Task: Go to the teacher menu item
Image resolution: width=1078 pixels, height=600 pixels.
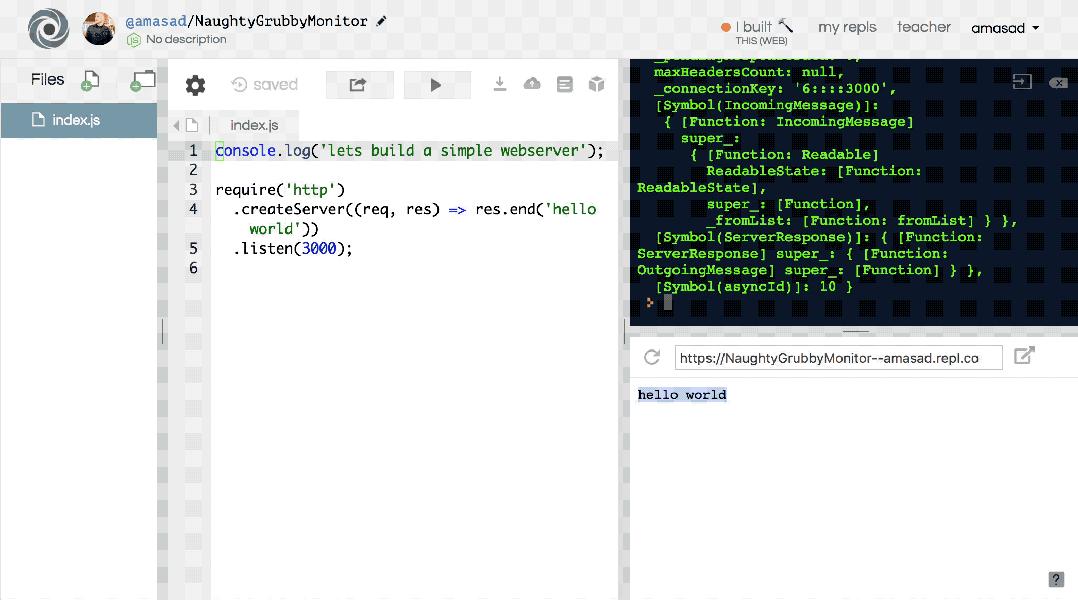Action: click(923, 27)
